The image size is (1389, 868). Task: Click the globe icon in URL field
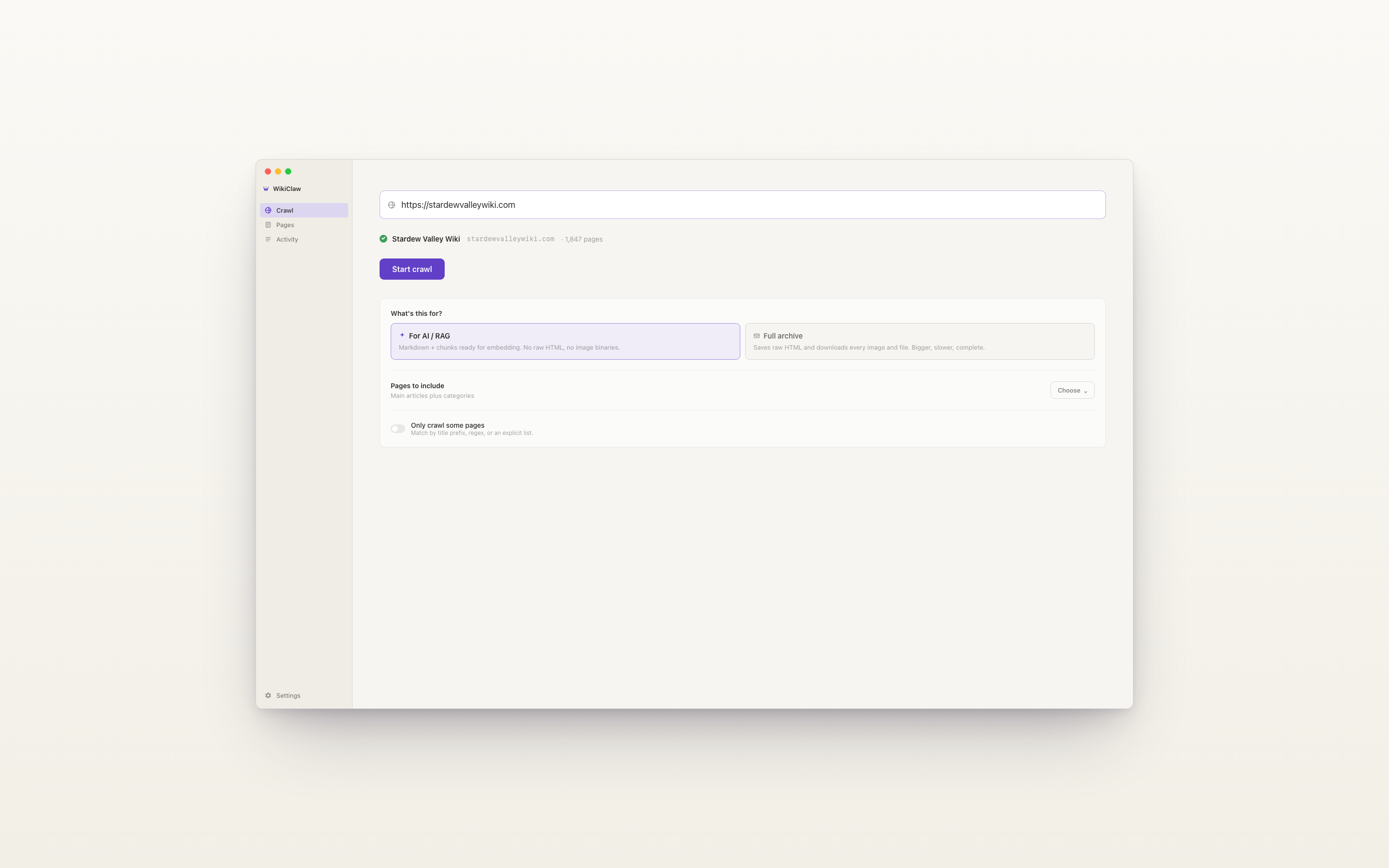[x=392, y=205]
